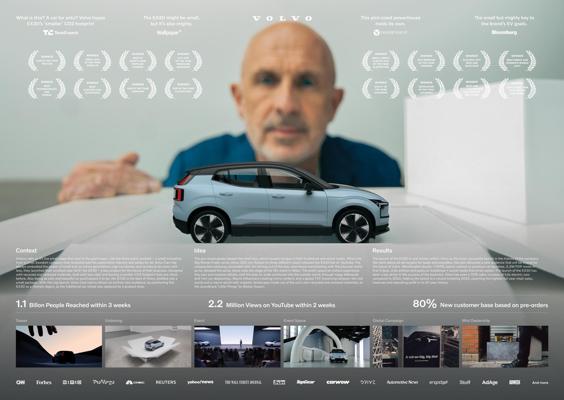Click the Wall Street Journal logo
The image size is (564, 400).
pos(243,382)
